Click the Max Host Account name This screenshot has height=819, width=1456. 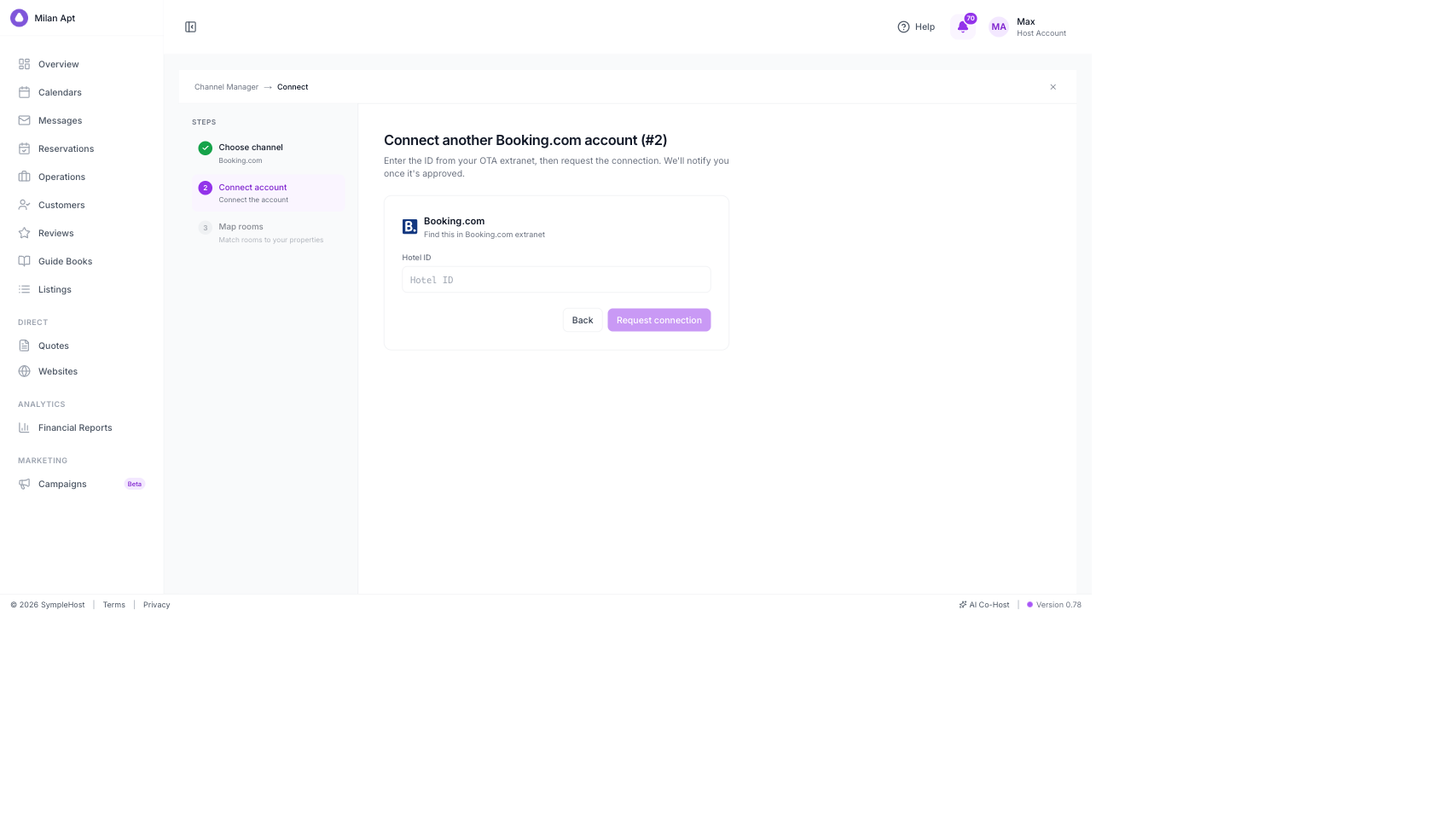coord(1041,27)
